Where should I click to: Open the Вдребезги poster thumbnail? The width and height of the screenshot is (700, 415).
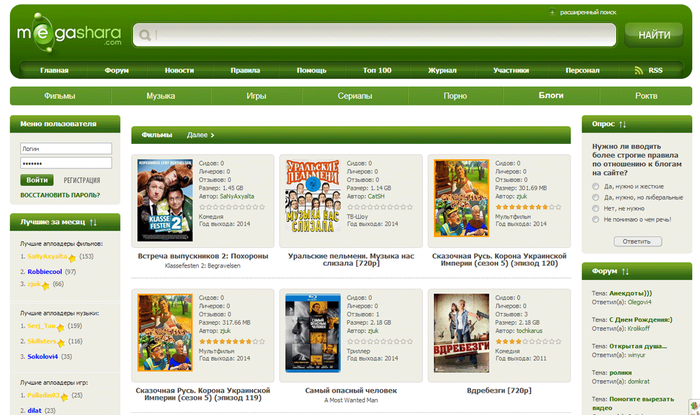point(462,333)
